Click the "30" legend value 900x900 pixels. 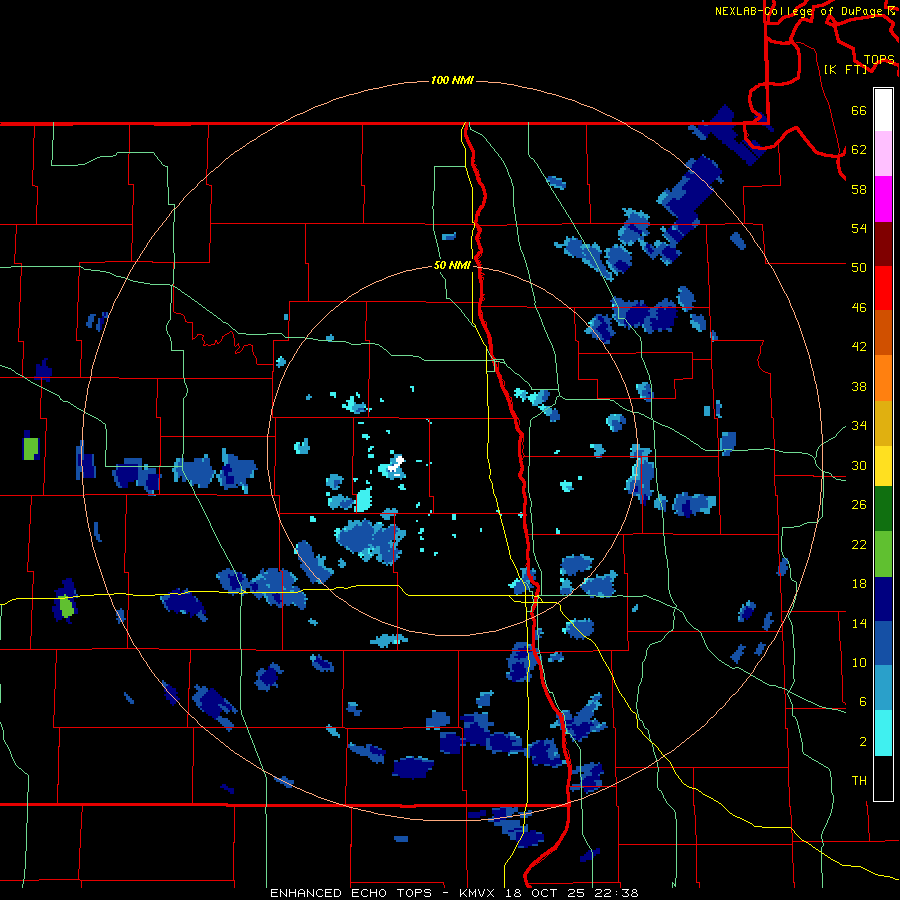point(859,465)
